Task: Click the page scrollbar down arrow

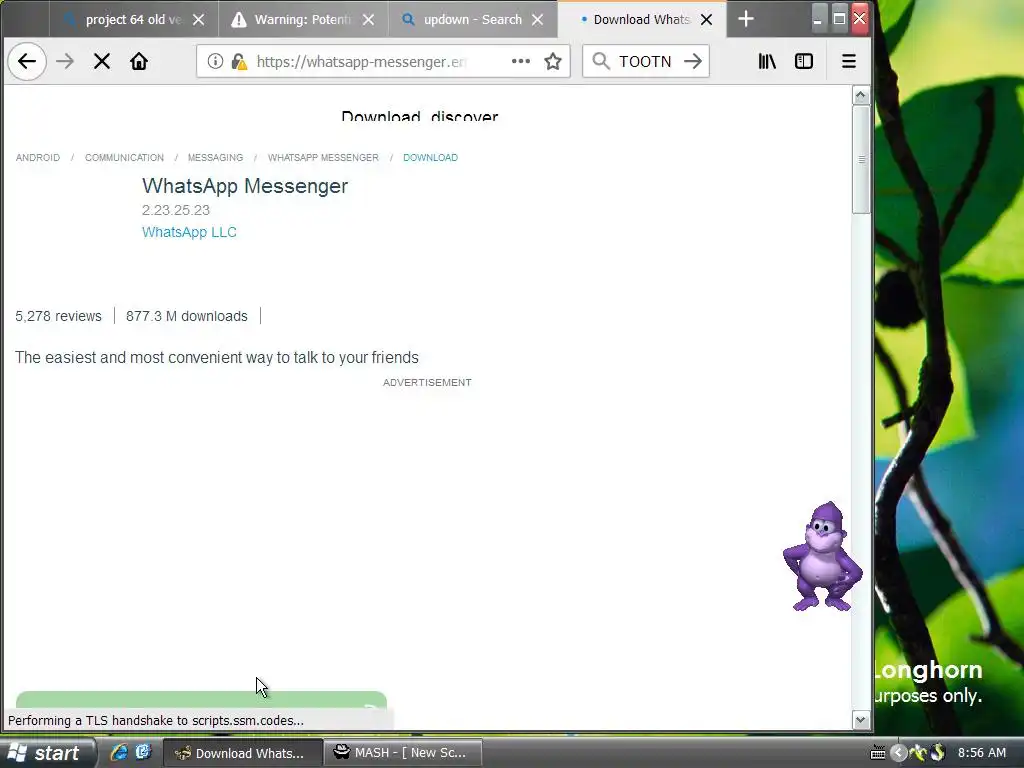Action: [861, 720]
